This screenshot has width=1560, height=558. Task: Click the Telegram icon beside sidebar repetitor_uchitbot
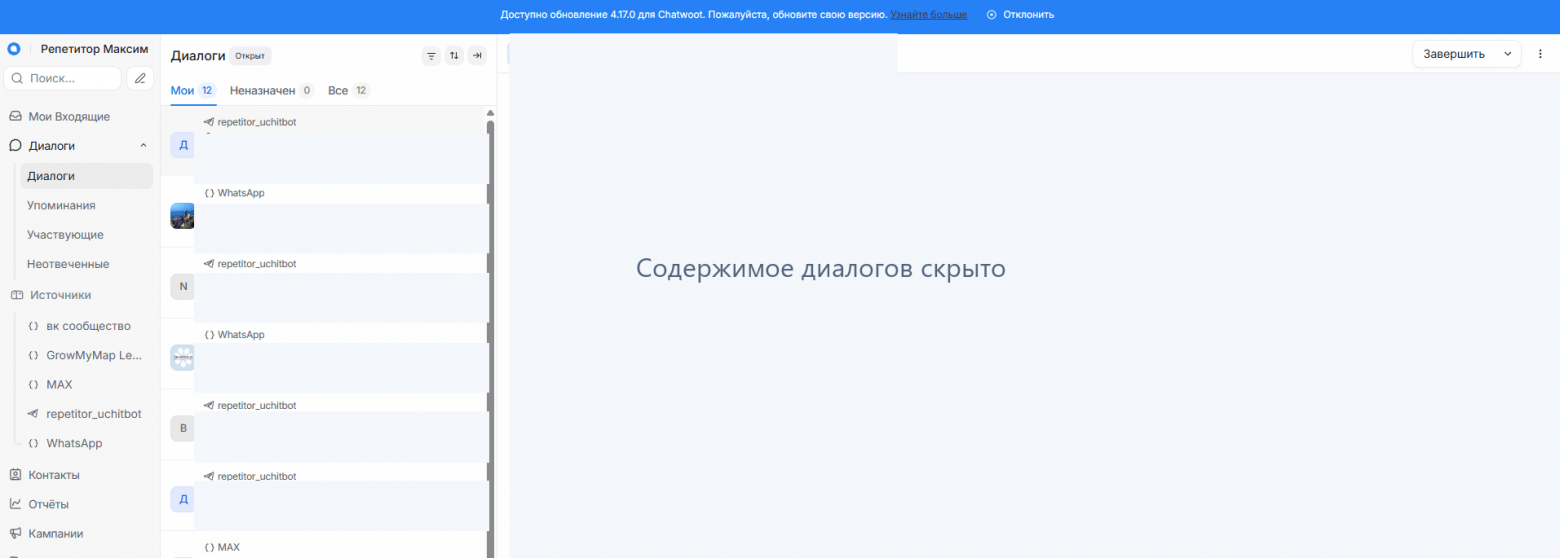(x=34, y=414)
